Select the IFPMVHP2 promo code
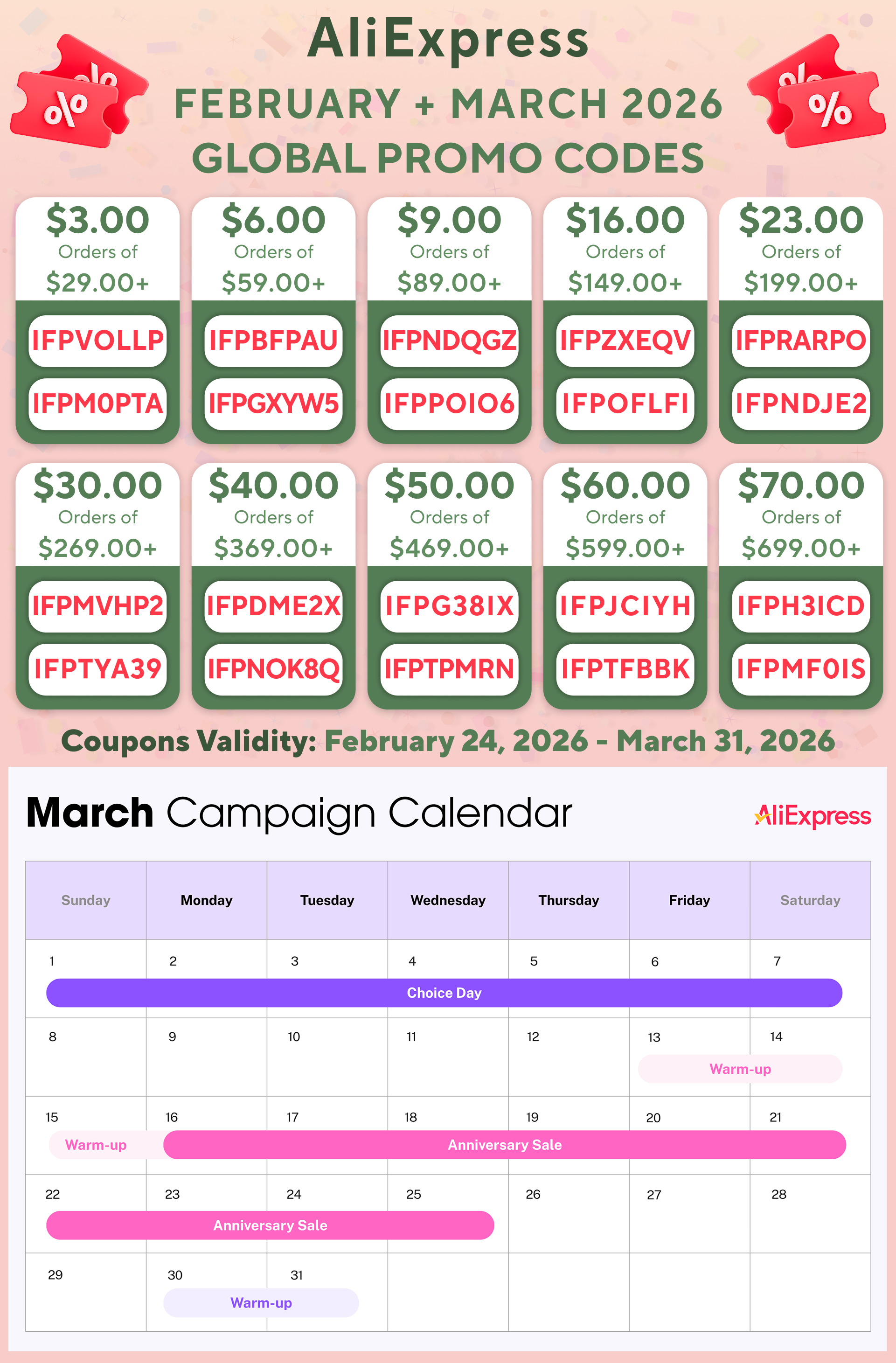896x1363 pixels. 97,606
